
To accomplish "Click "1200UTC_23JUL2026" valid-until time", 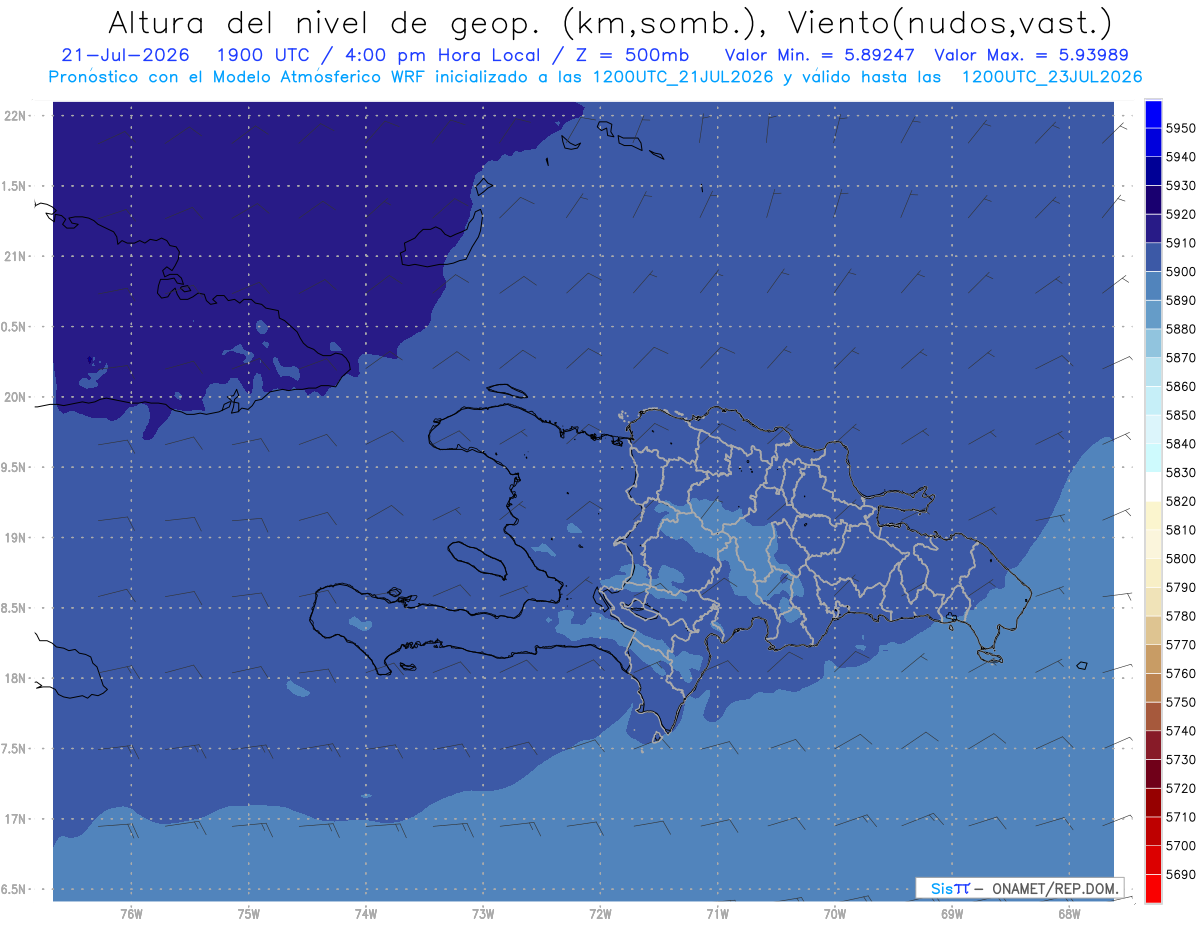I will (x=1052, y=77).
